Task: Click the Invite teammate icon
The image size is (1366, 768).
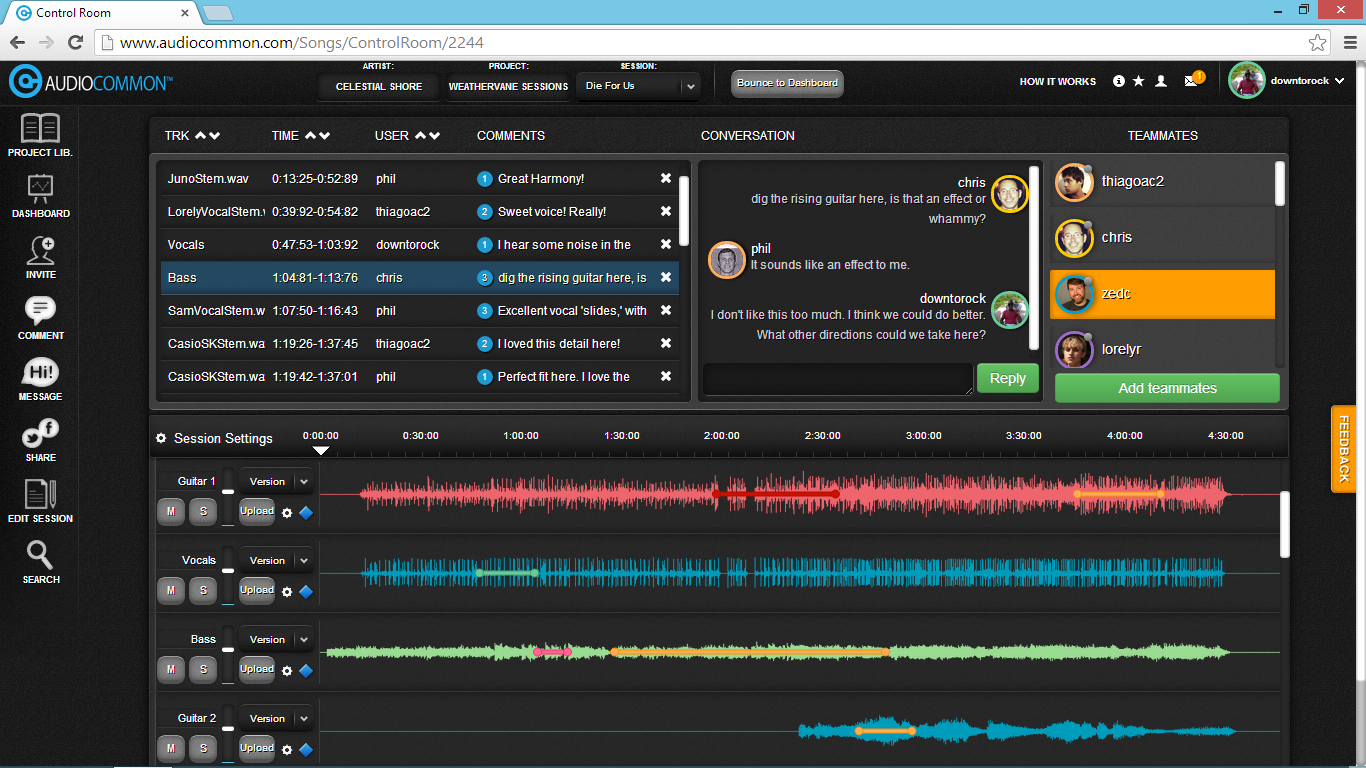Action: tap(41, 250)
